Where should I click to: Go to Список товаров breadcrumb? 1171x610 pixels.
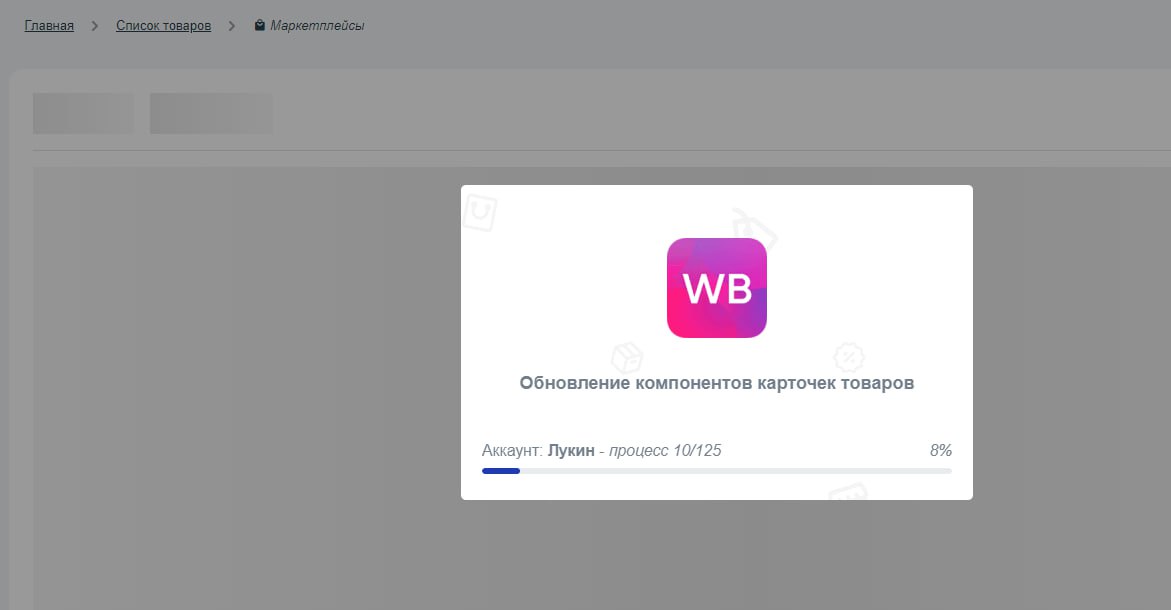[164, 26]
